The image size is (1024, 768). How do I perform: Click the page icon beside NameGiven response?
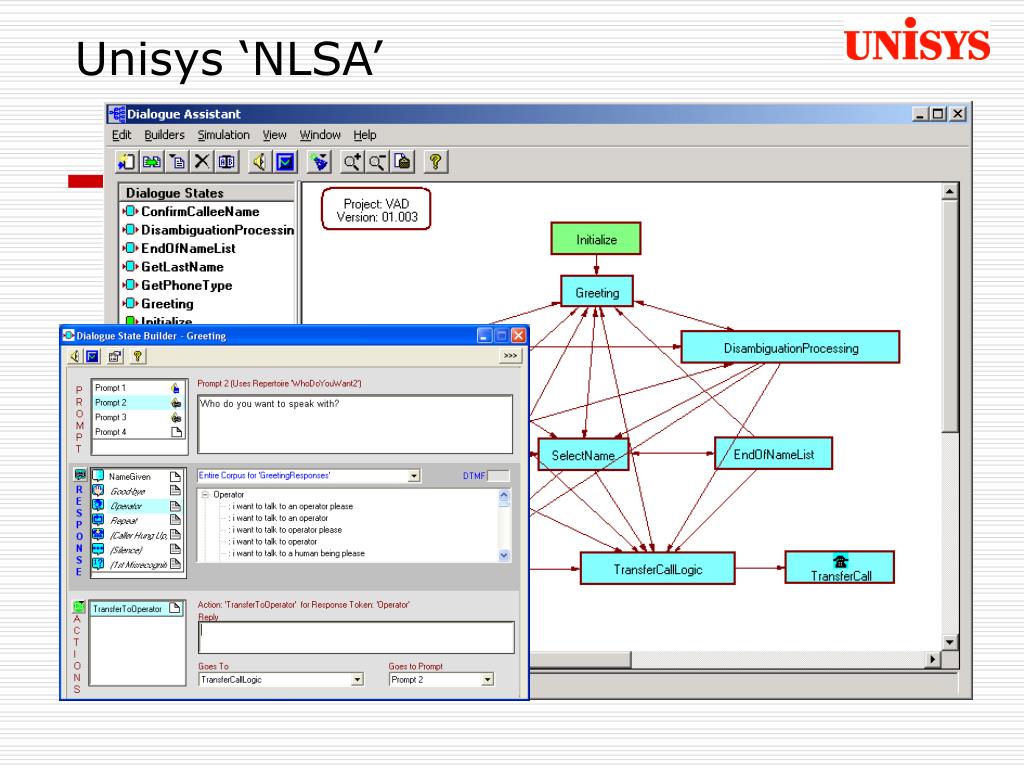[175, 477]
